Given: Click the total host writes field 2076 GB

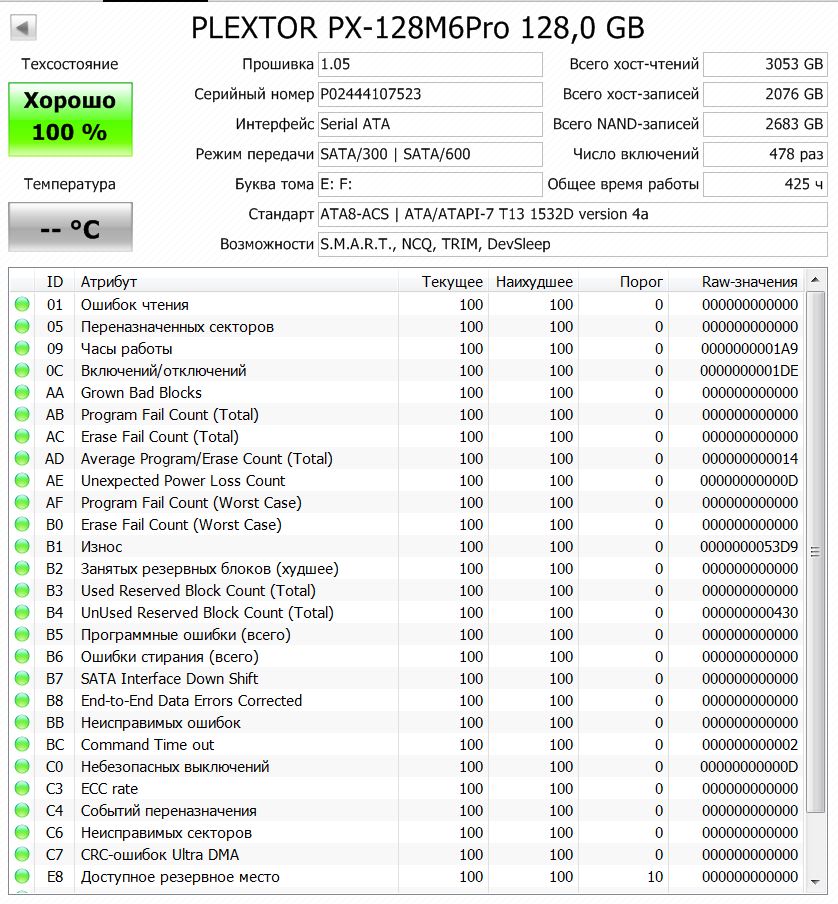Looking at the screenshot, I should tap(765, 95).
